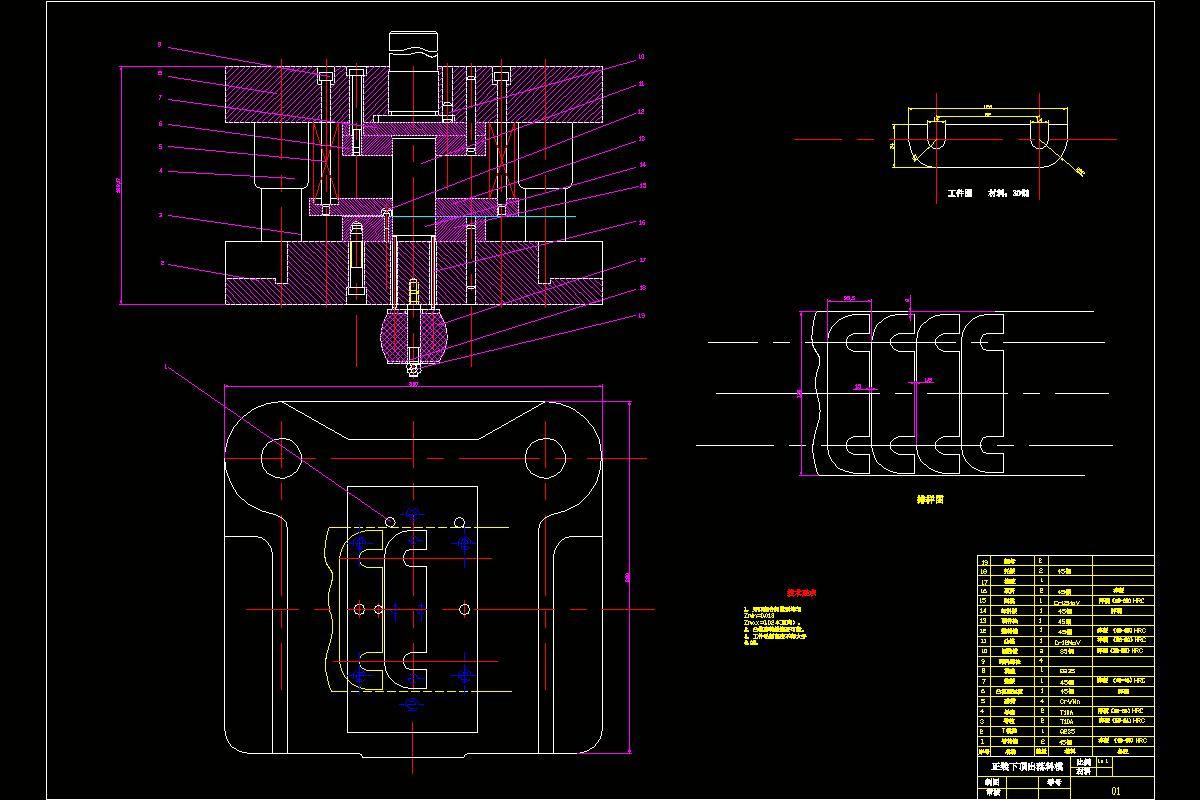Viewport: 1200px width, 800px height.
Task: Select the 排样图 label under strip layout
Action: (930, 497)
